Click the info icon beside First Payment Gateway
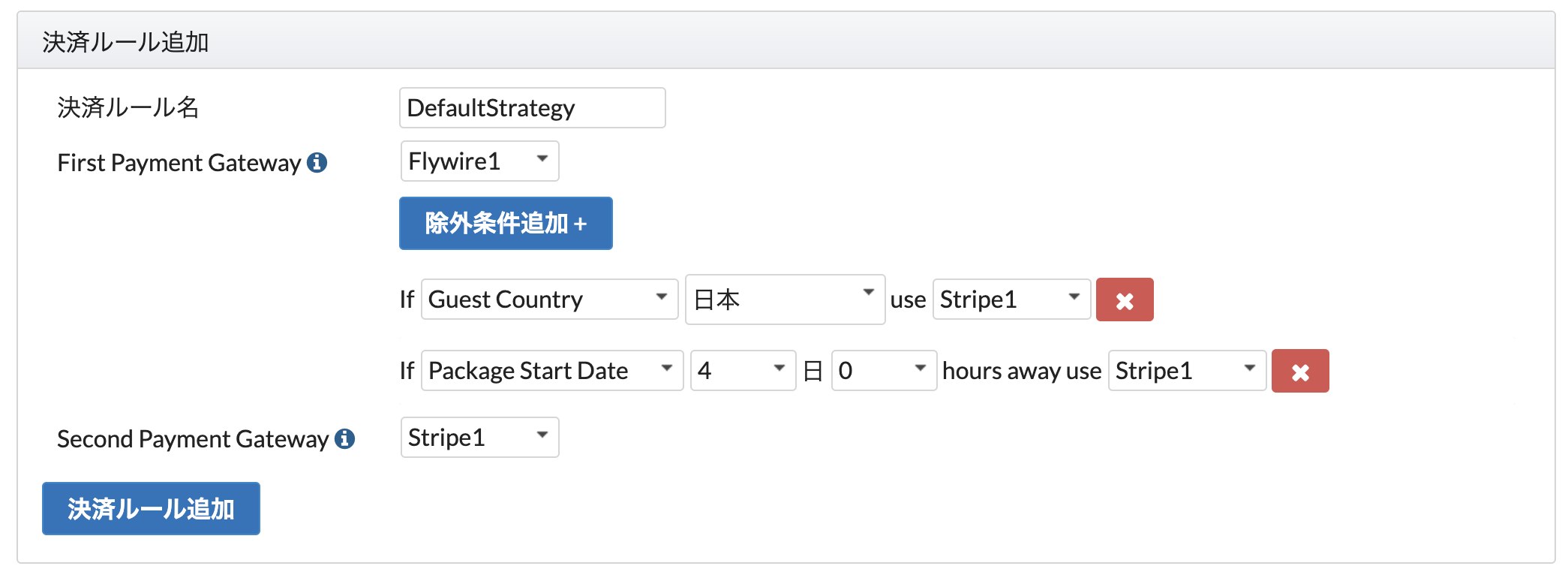 (317, 162)
